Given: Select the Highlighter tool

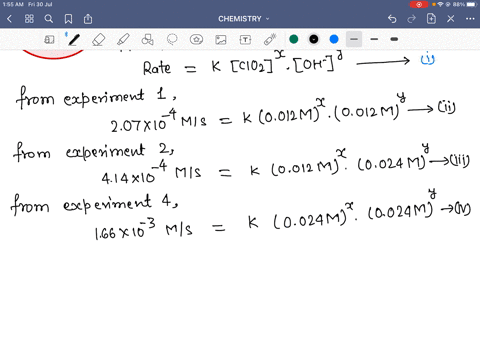Looking at the screenshot, I should click(x=123, y=40).
